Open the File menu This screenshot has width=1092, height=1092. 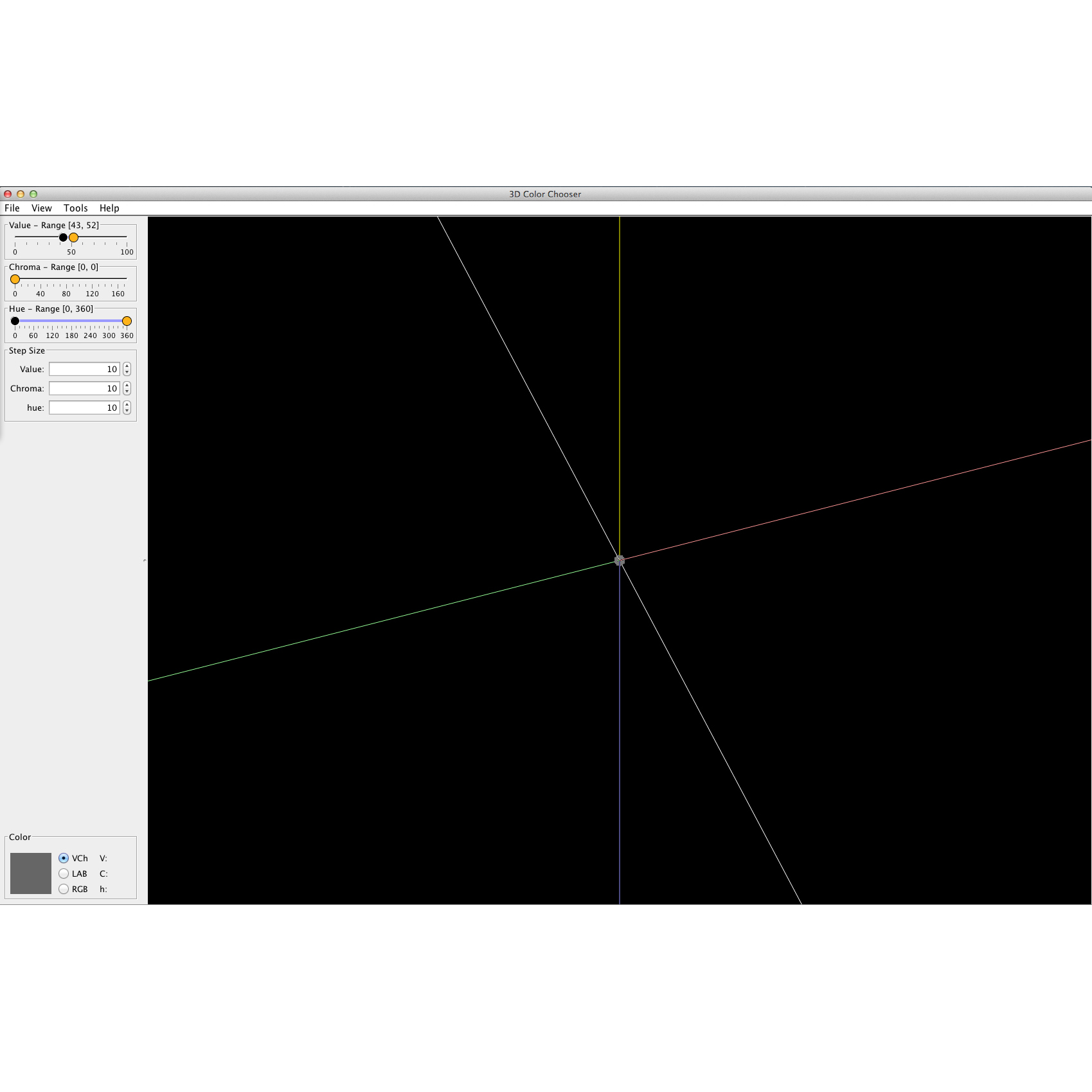point(12,208)
